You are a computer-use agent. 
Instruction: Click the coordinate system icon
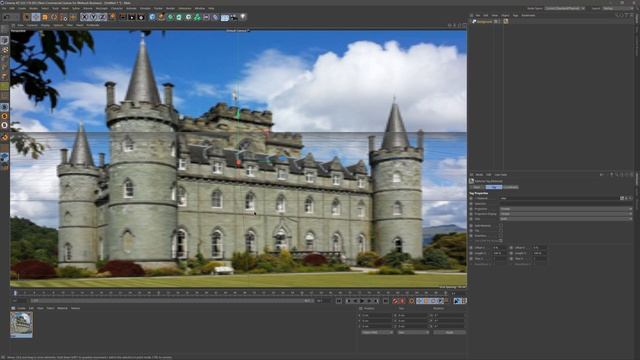point(112,17)
